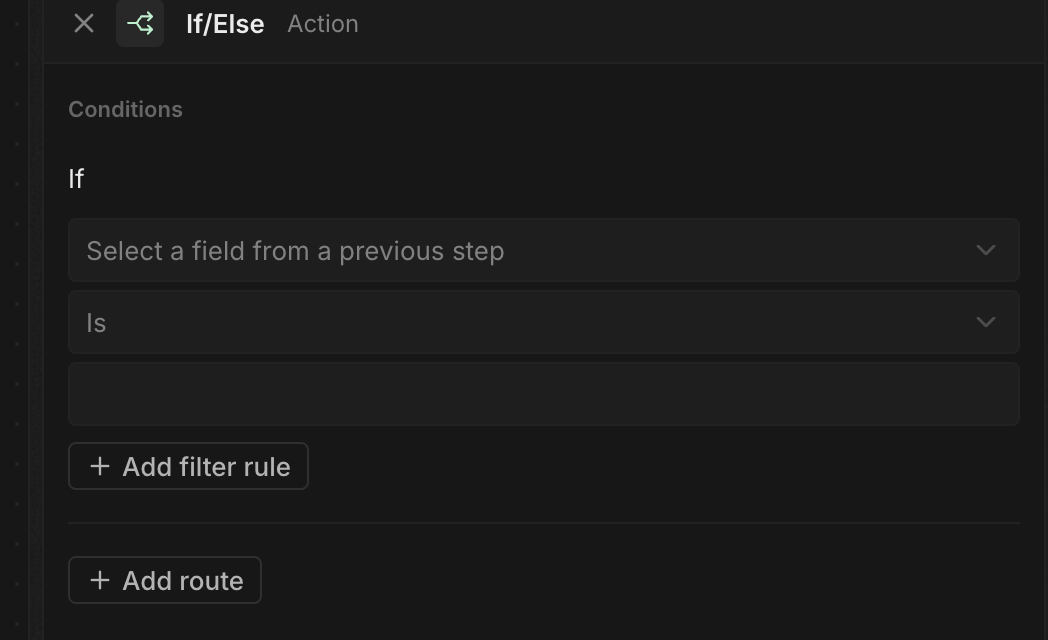Click the "Select a field from a previous step" placeholder
Screen dimensions: 1048x640
295,251
